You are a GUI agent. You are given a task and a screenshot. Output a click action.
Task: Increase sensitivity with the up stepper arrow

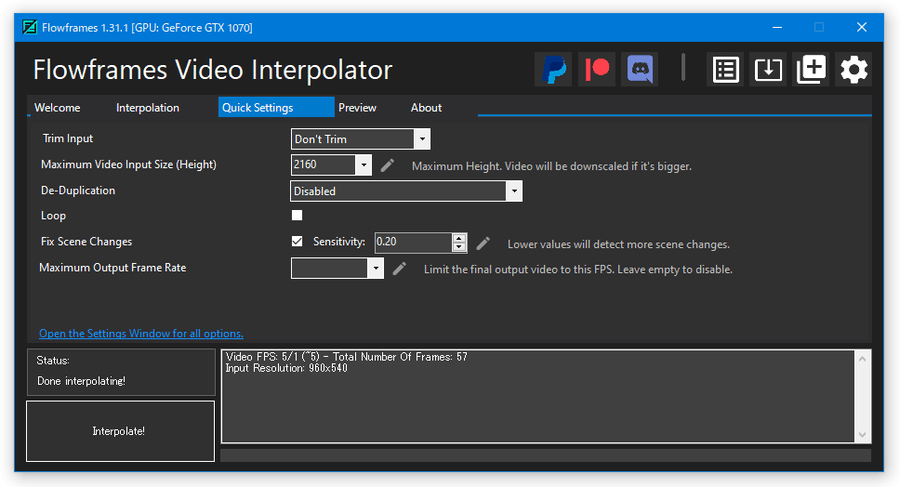click(x=459, y=238)
